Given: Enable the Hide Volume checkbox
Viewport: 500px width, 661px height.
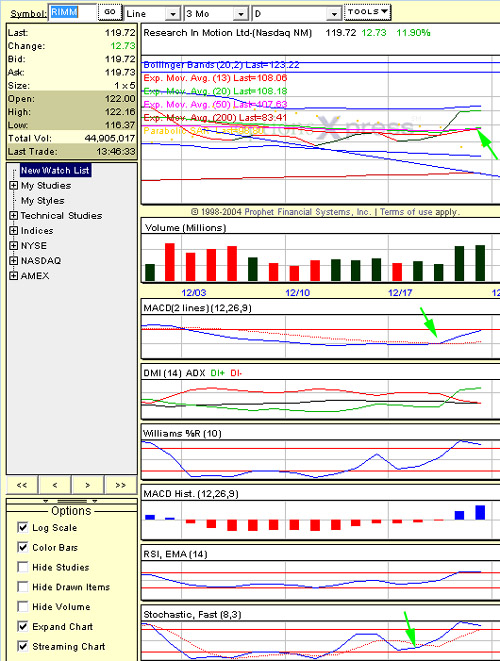Looking at the screenshot, I should point(23,607).
